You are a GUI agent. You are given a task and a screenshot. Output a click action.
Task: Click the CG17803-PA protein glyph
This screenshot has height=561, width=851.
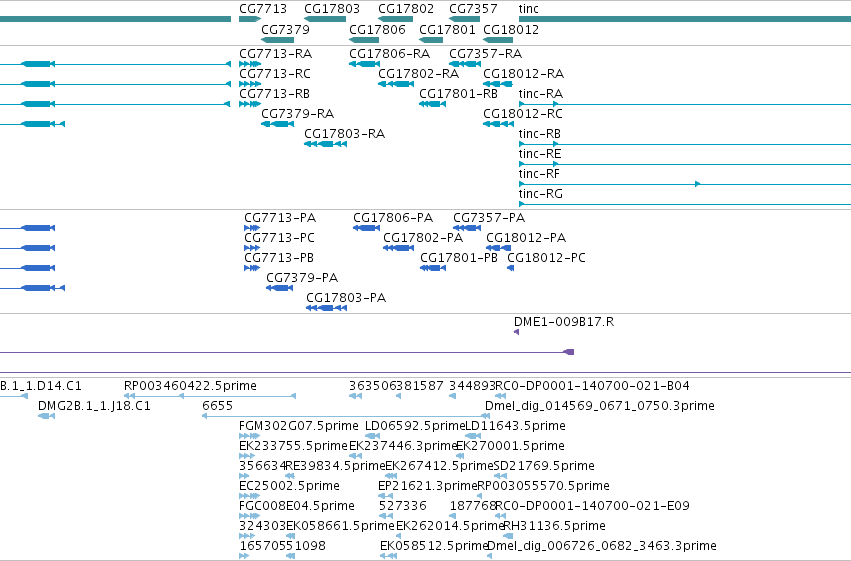pos(326,308)
